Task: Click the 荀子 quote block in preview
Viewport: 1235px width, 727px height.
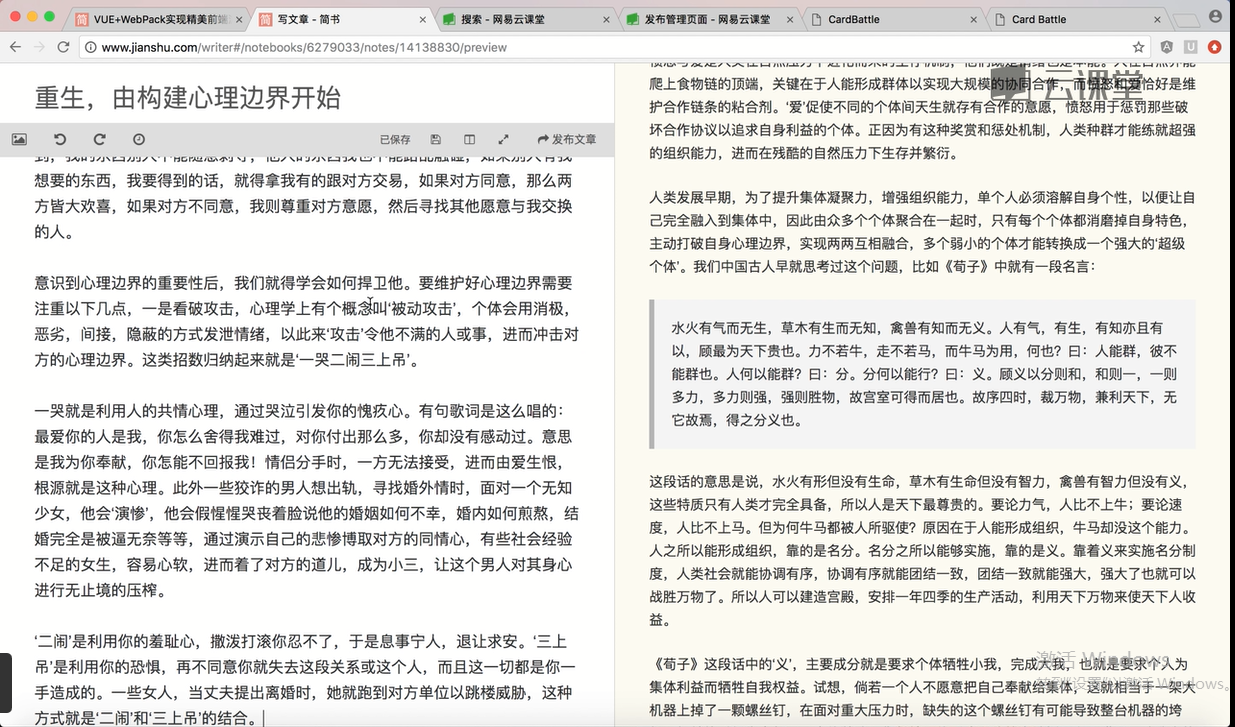Action: click(x=922, y=374)
